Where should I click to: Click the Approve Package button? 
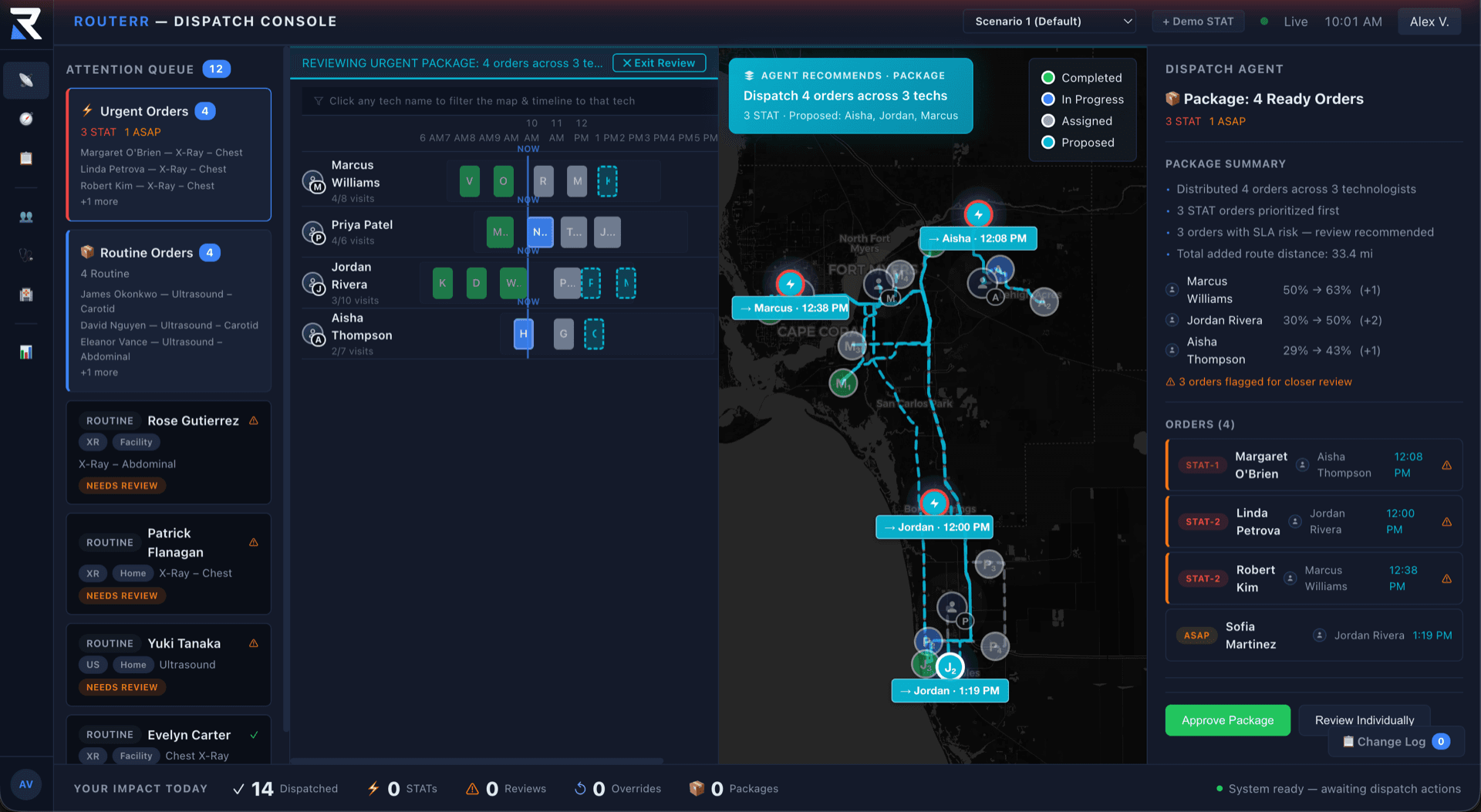[x=1227, y=719]
